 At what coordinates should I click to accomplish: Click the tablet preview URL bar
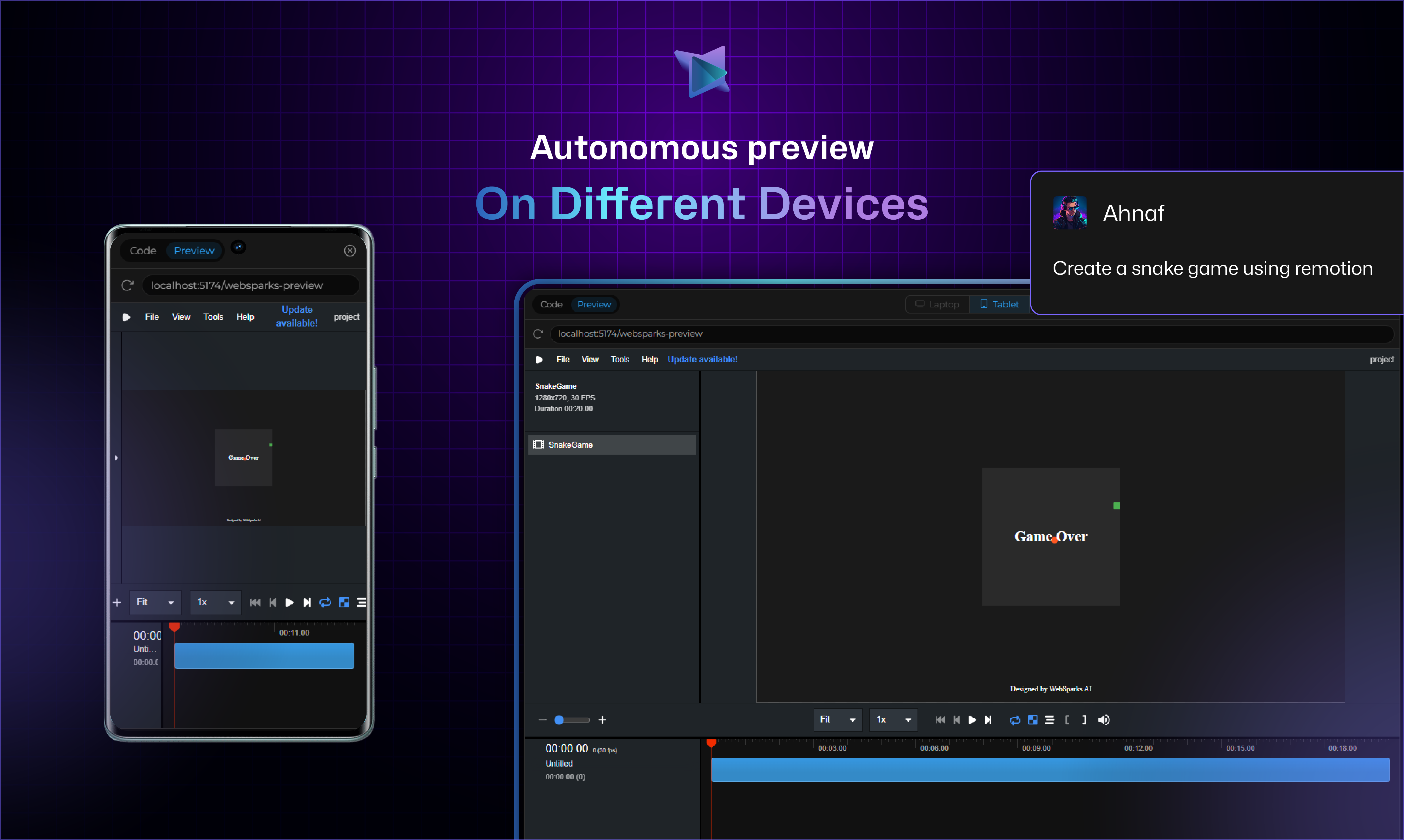(972, 334)
